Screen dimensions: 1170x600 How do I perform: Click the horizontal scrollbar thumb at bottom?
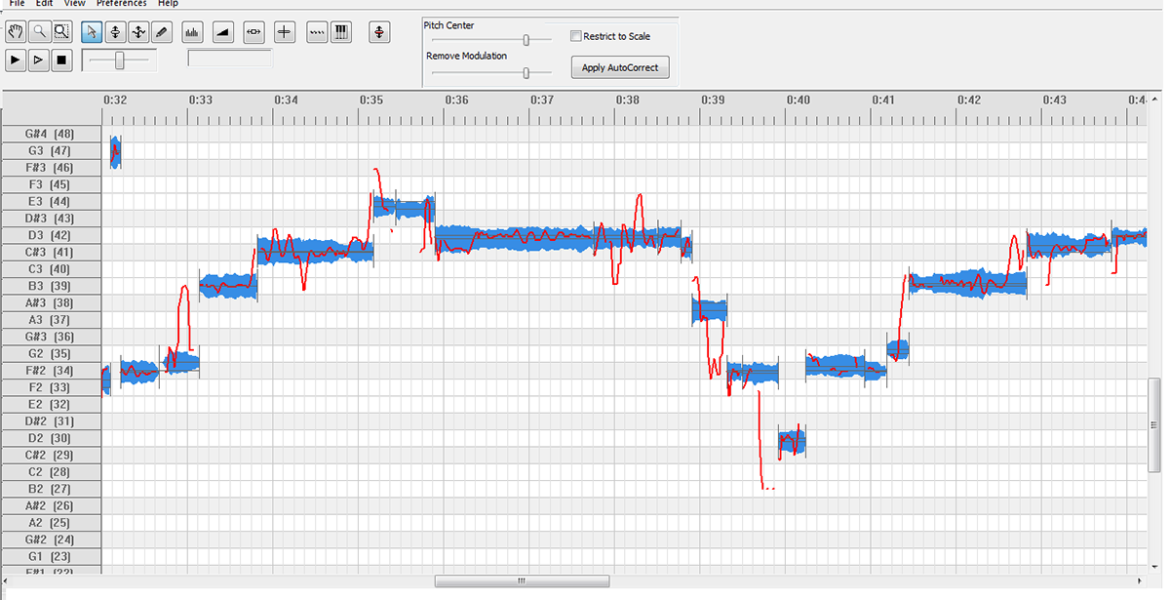(x=521, y=581)
